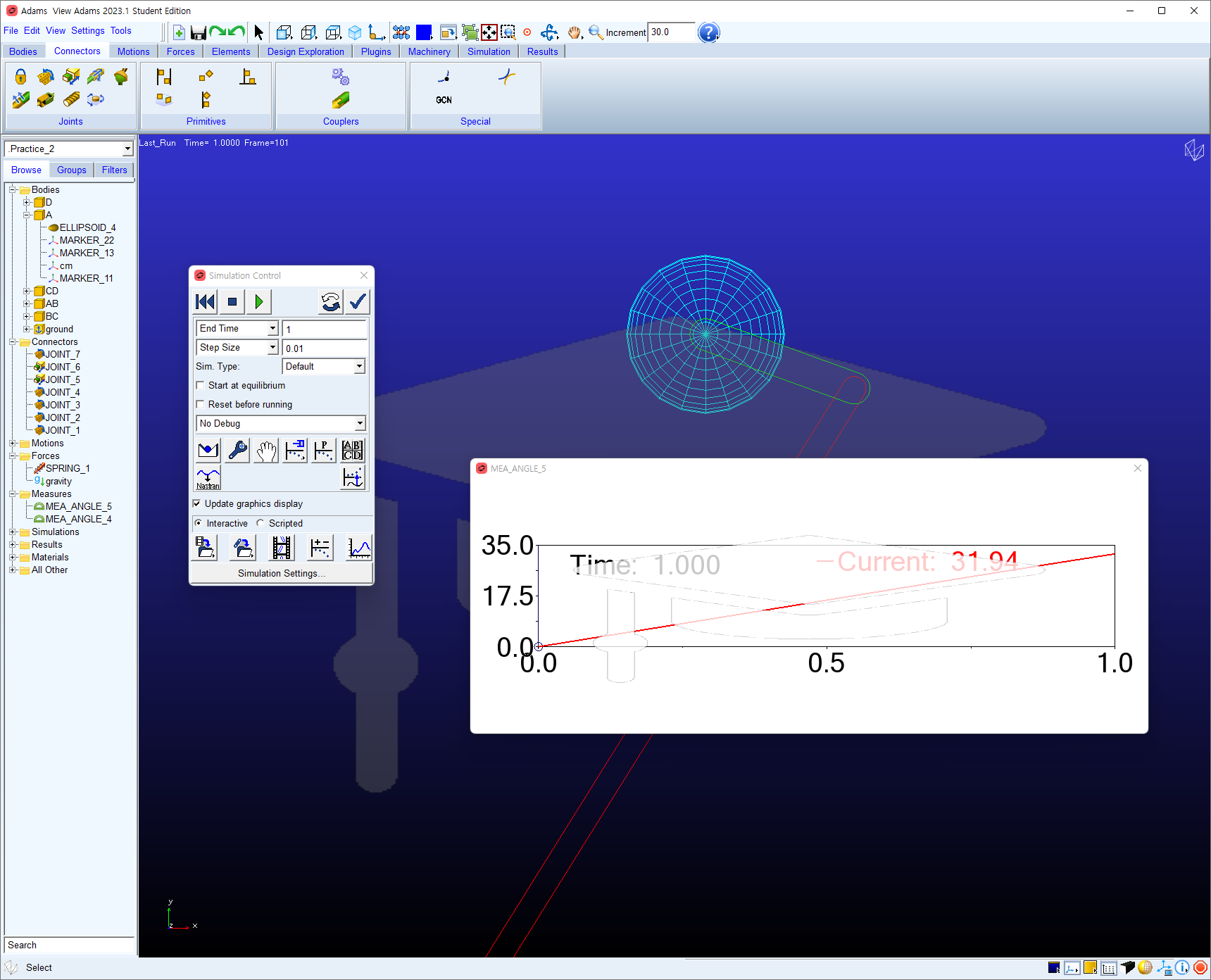Expand the Motions tree node
1211x980 pixels.
[x=13, y=443]
